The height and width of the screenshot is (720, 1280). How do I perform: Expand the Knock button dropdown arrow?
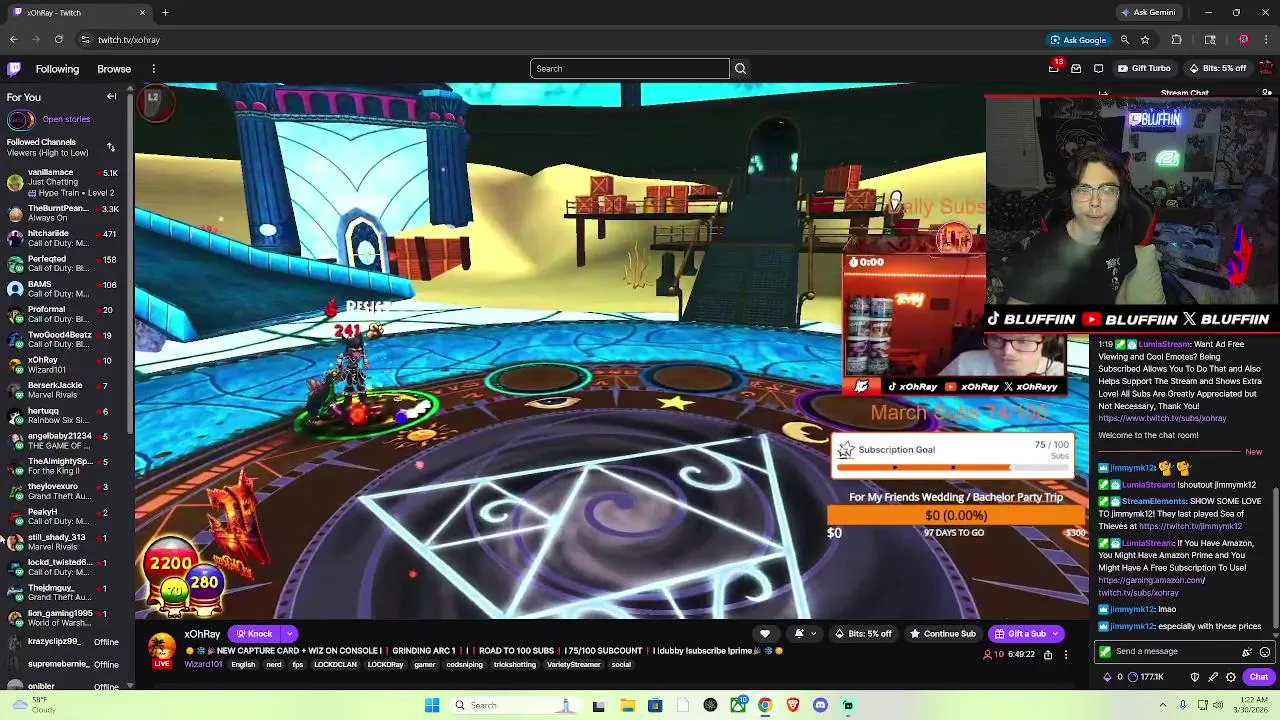pyautogui.click(x=289, y=633)
